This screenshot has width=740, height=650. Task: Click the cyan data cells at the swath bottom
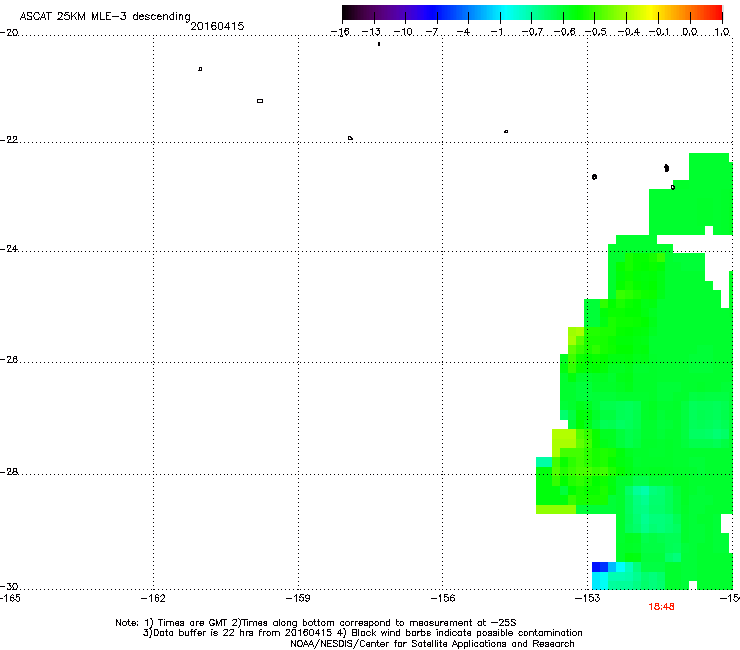click(x=600, y=581)
